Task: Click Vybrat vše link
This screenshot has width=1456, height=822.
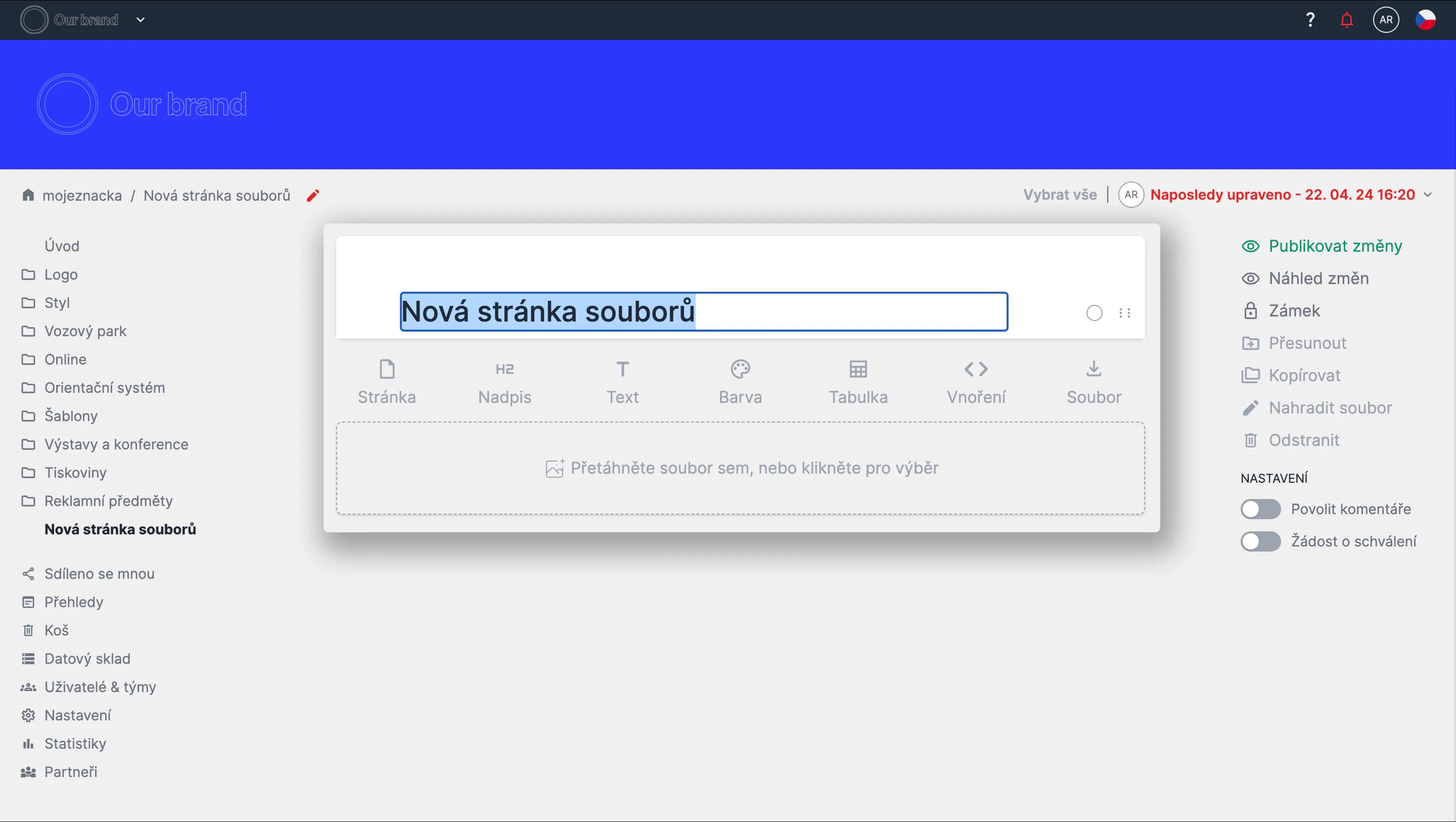Action: tap(1059, 195)
